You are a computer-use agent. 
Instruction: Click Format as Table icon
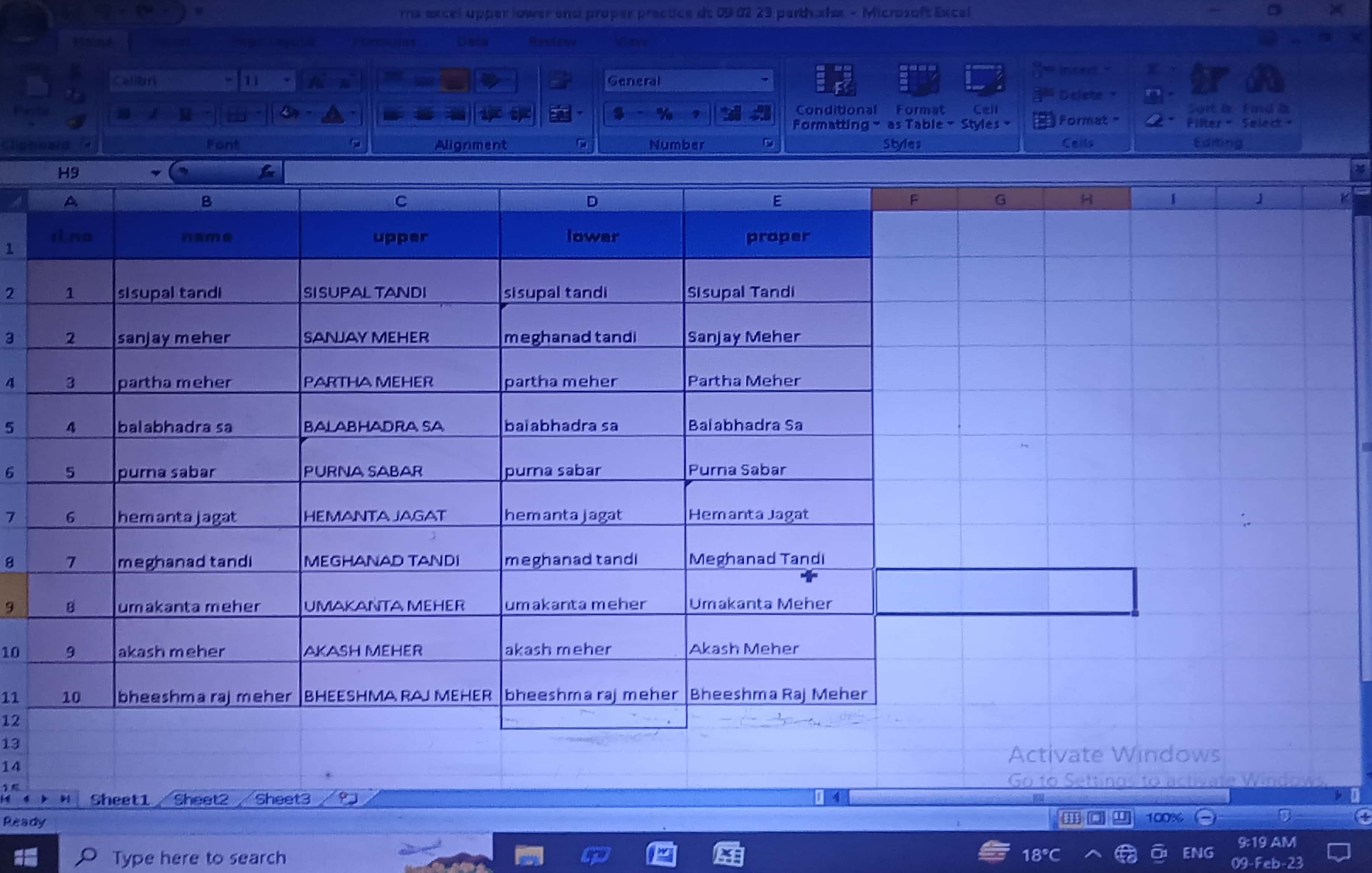pyautogui.click(x=919, y=80)
